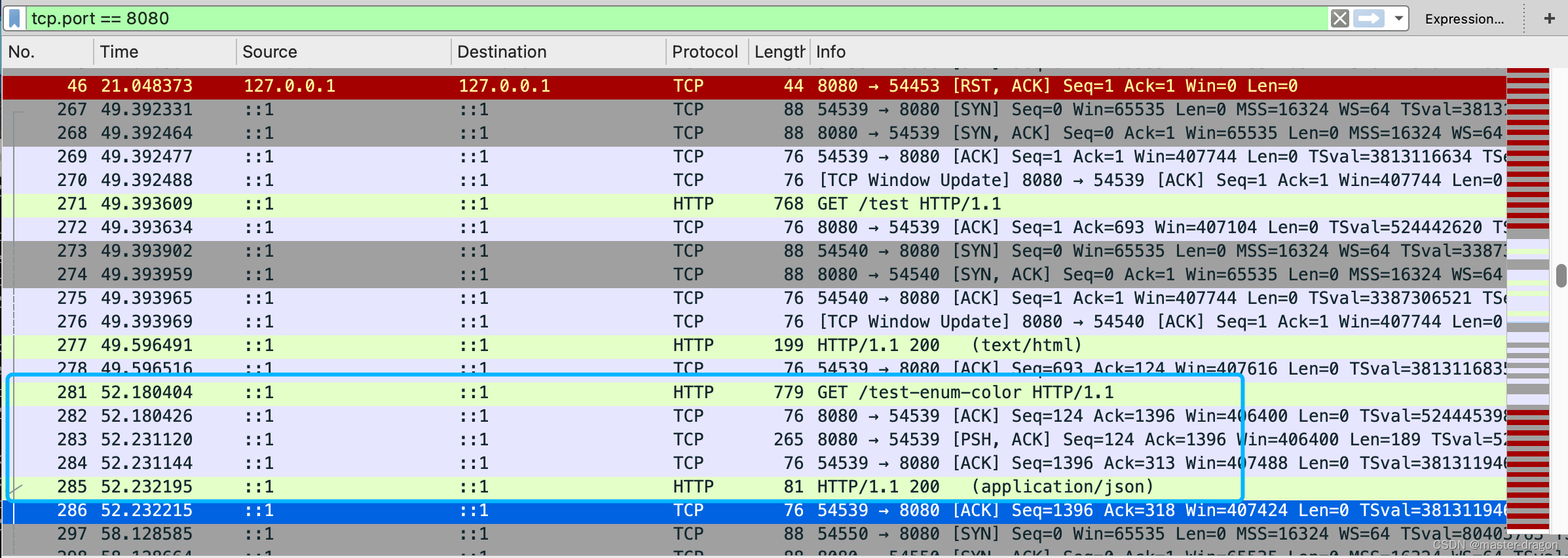Select highlighted packet 286 row
1568x558 pixels.
755,511
